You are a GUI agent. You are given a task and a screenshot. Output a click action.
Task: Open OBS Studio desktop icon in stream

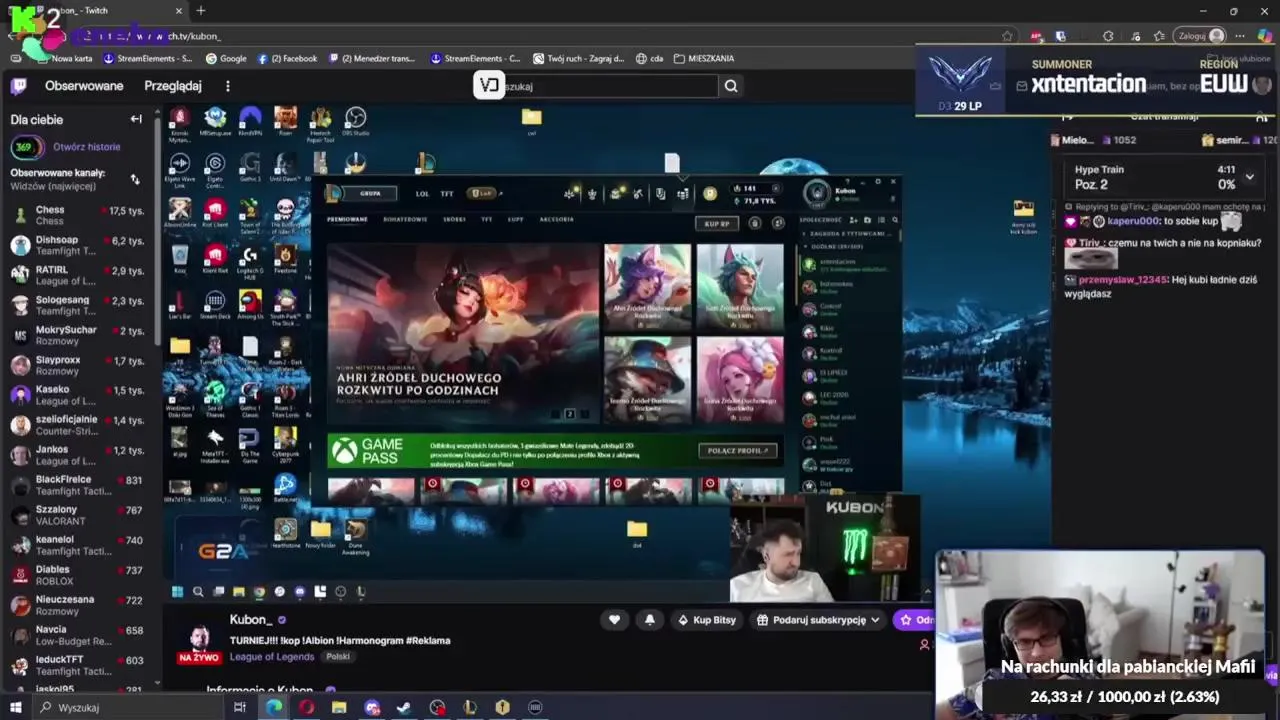coord(355,121)
